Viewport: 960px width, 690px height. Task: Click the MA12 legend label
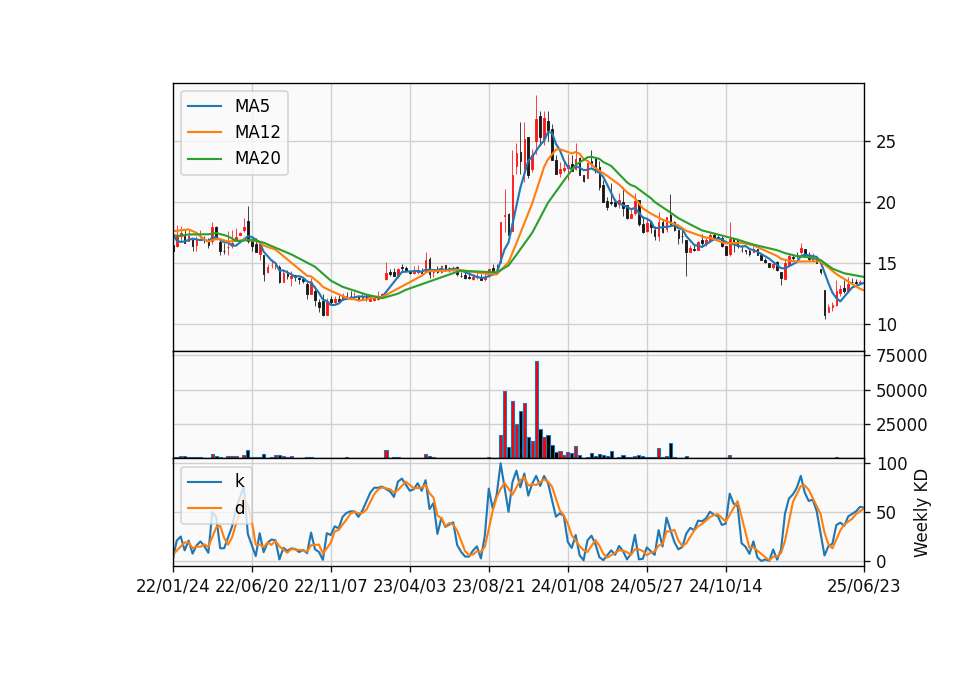[257, 132]
